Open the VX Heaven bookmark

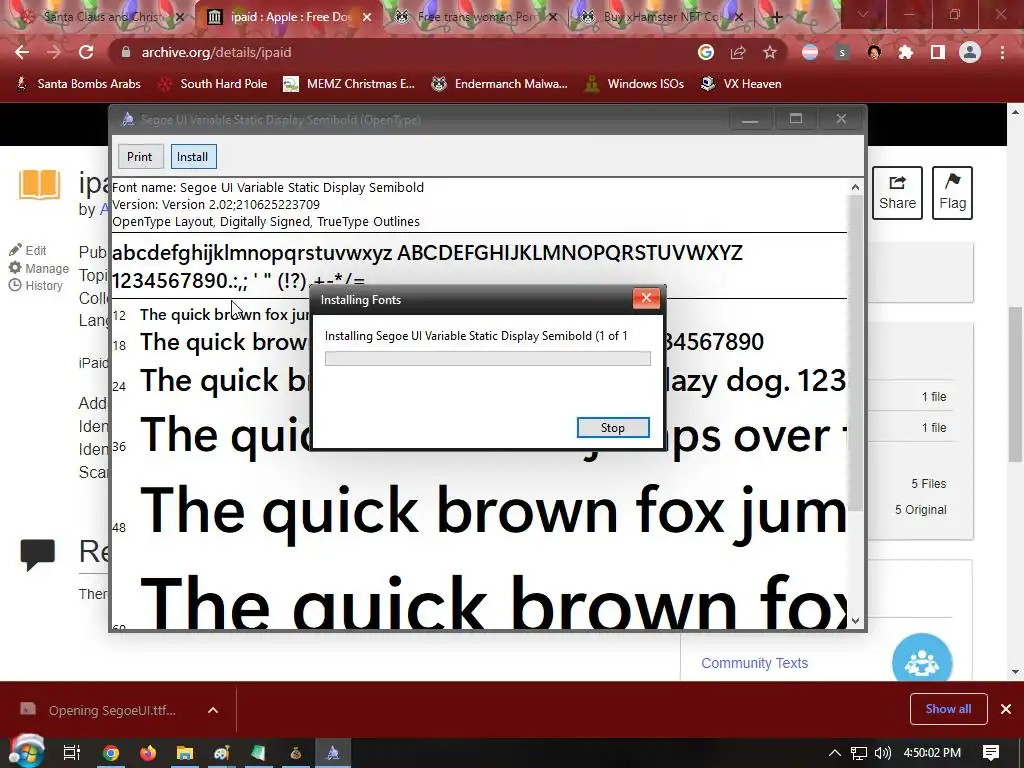pos(741,84)
